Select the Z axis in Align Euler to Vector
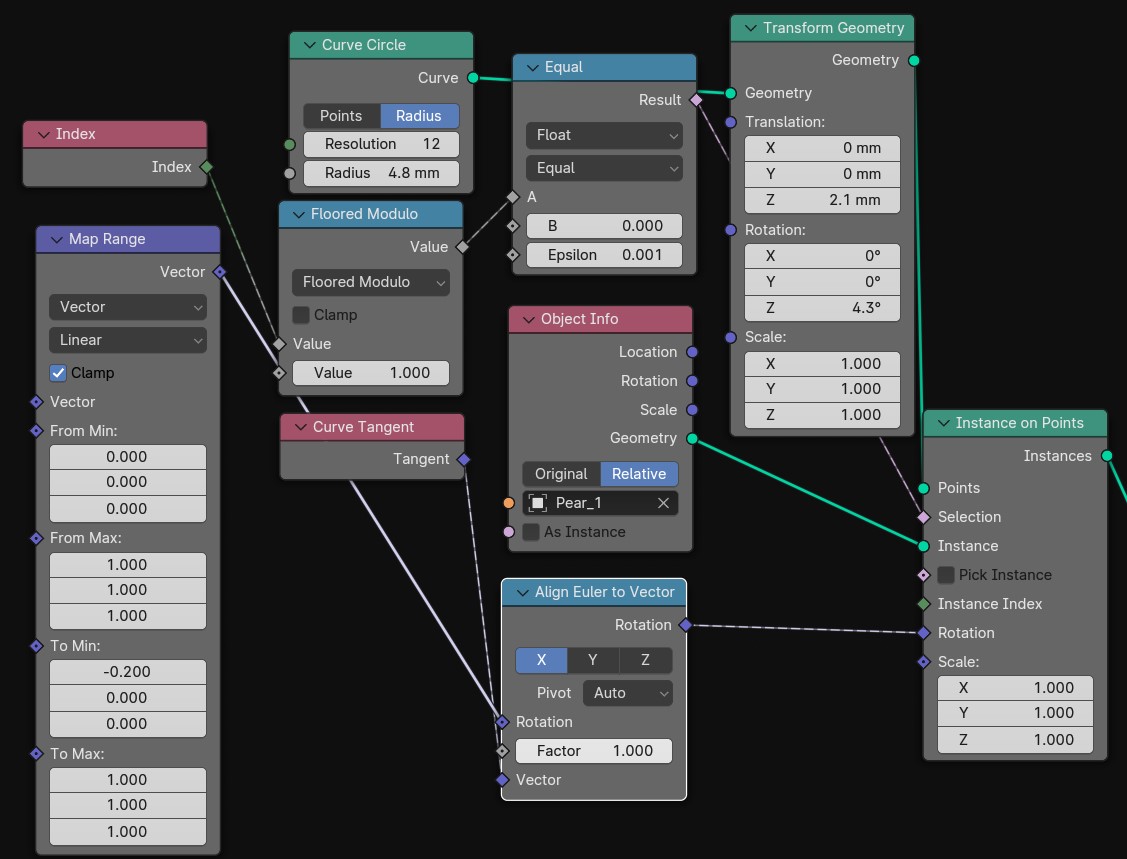Image resolution: width=1127 pixels, height=859 pixels. click(x=645, y=660)
